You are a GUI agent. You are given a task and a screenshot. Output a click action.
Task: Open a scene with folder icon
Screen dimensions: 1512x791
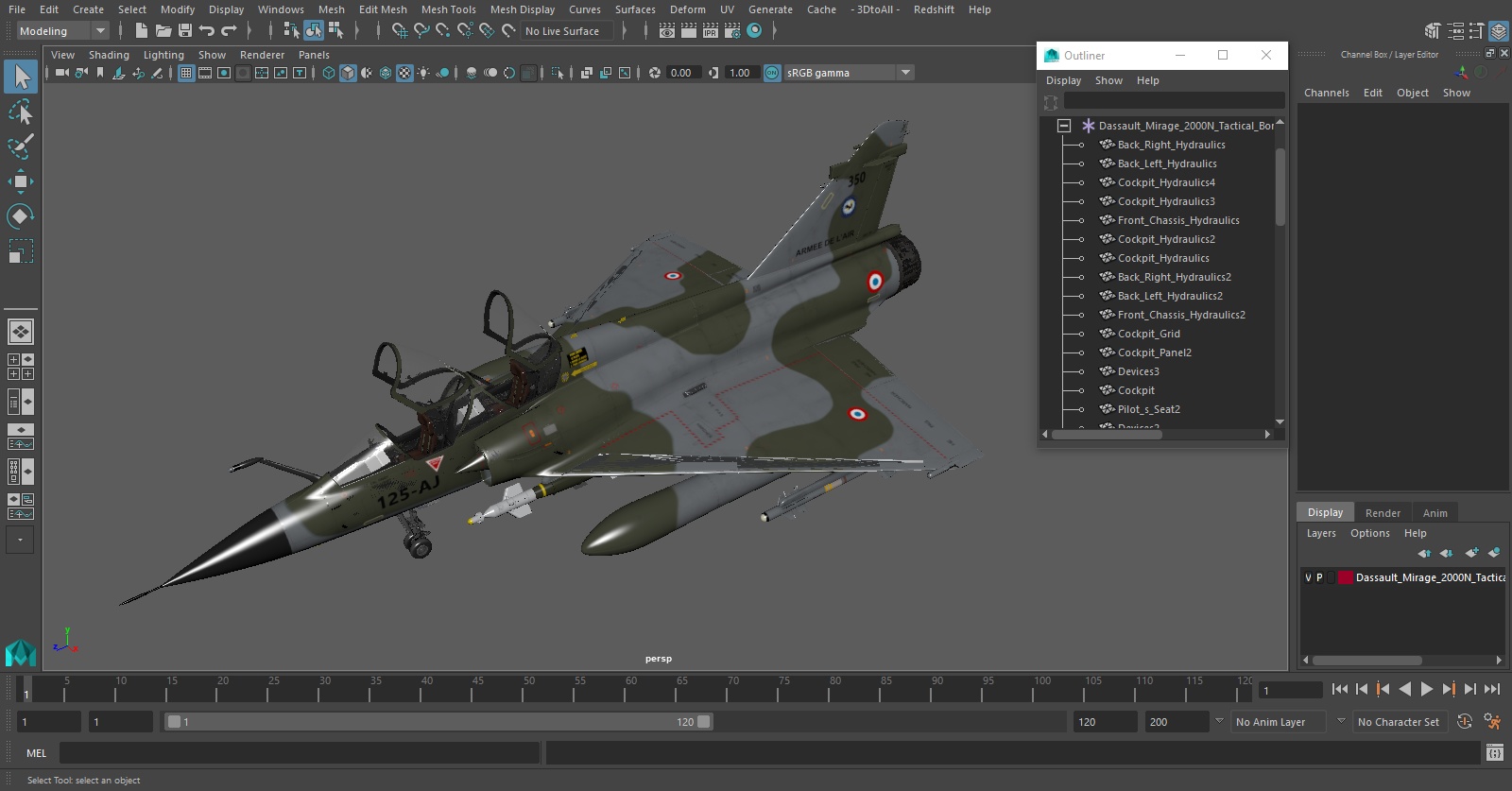(x=163, y=31)
